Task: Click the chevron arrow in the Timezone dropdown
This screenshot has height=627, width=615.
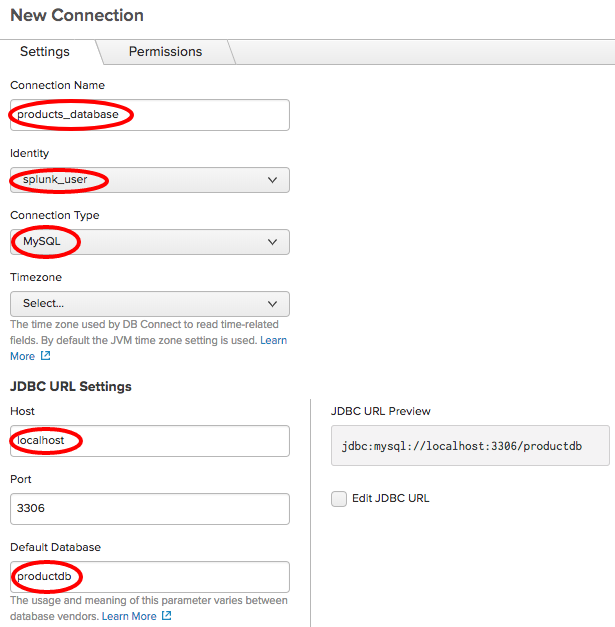Action: coord(272,304)
